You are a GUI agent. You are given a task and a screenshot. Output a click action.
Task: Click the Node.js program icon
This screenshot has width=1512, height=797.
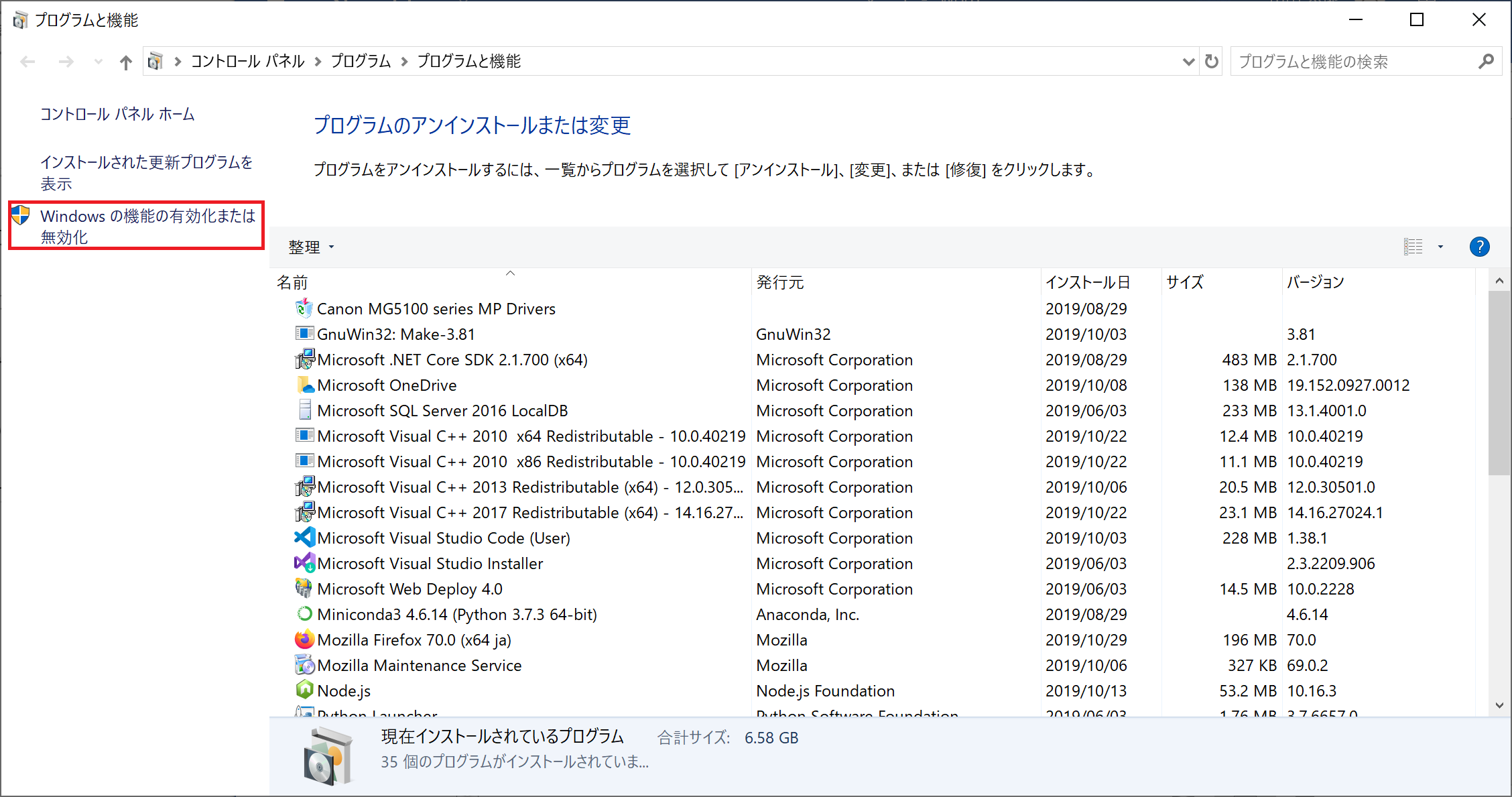tap(304, 690)
